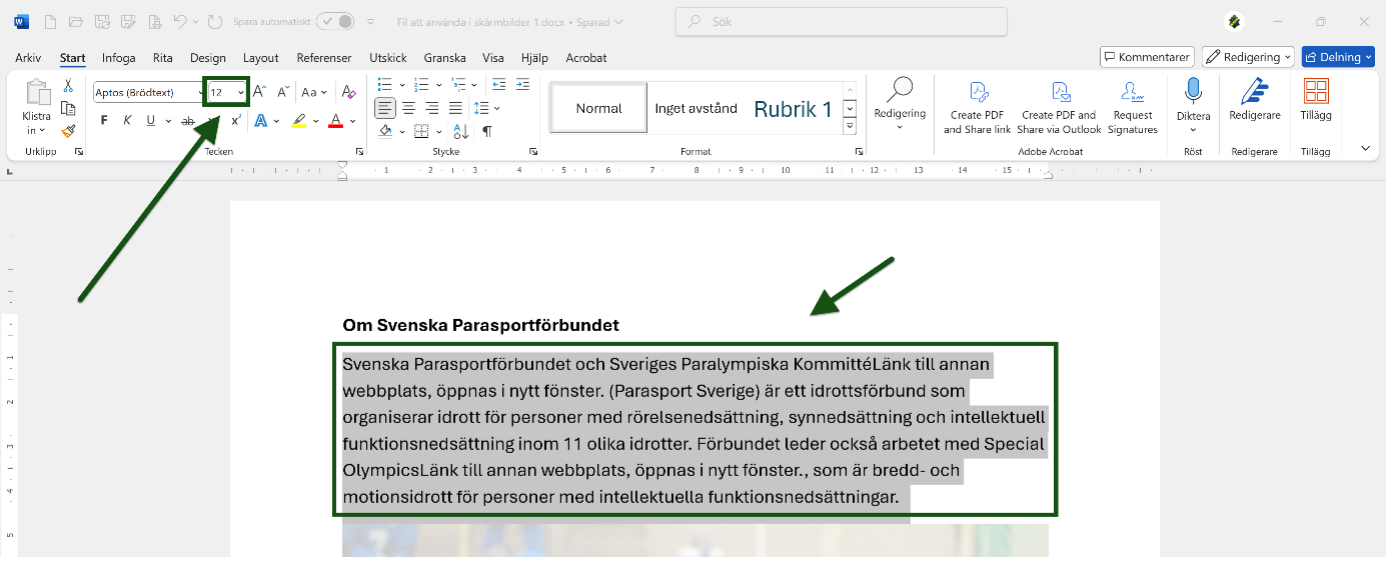Click the user account avatar
This screenshot has width=1390, height=562.
tap(1234, 21)
